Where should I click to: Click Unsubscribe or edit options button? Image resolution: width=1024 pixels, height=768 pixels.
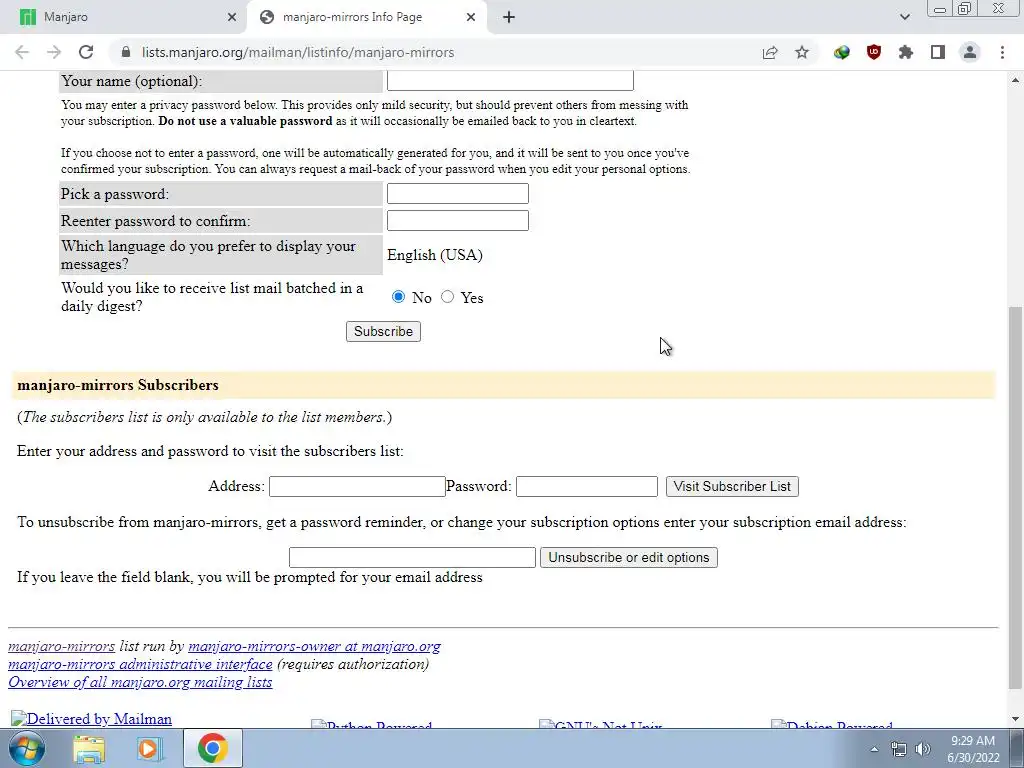point(629,557)
